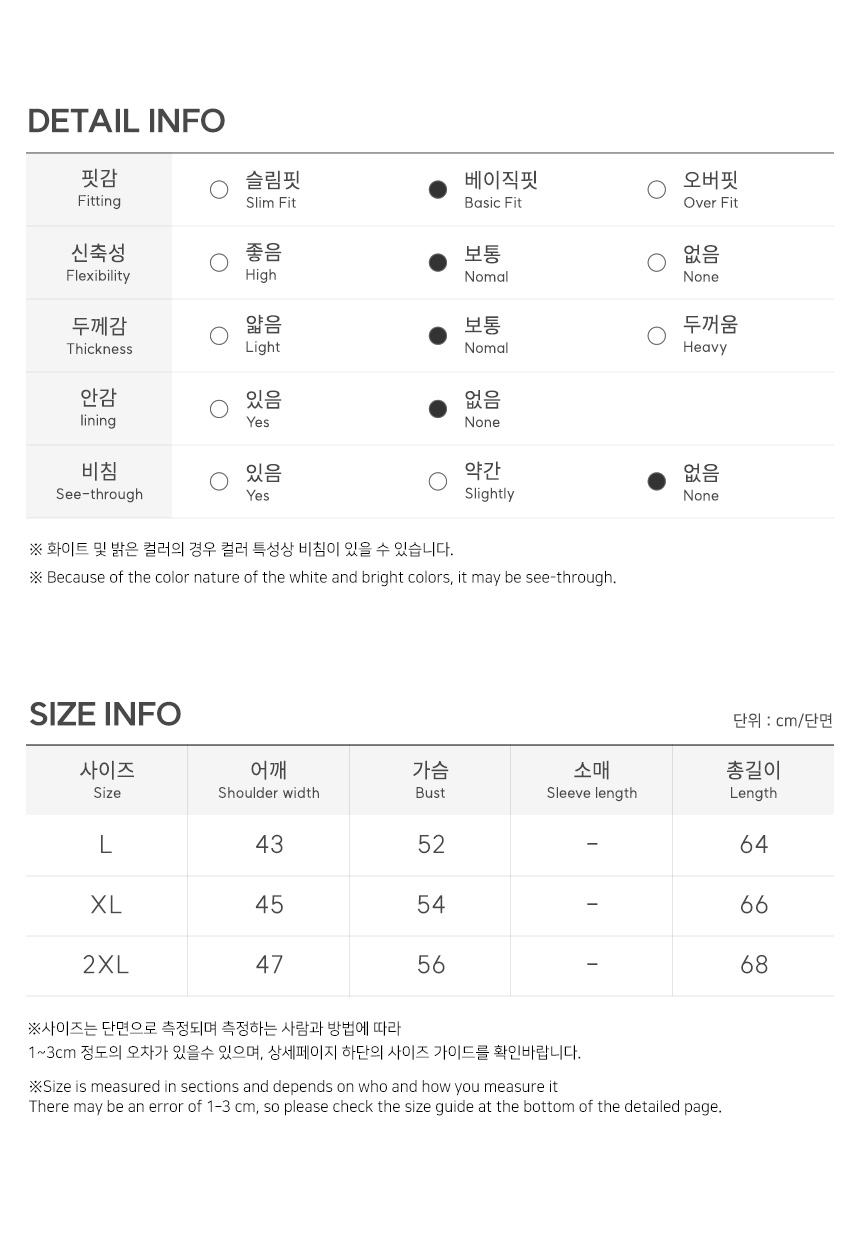Select None for lining

coord(438,409)
